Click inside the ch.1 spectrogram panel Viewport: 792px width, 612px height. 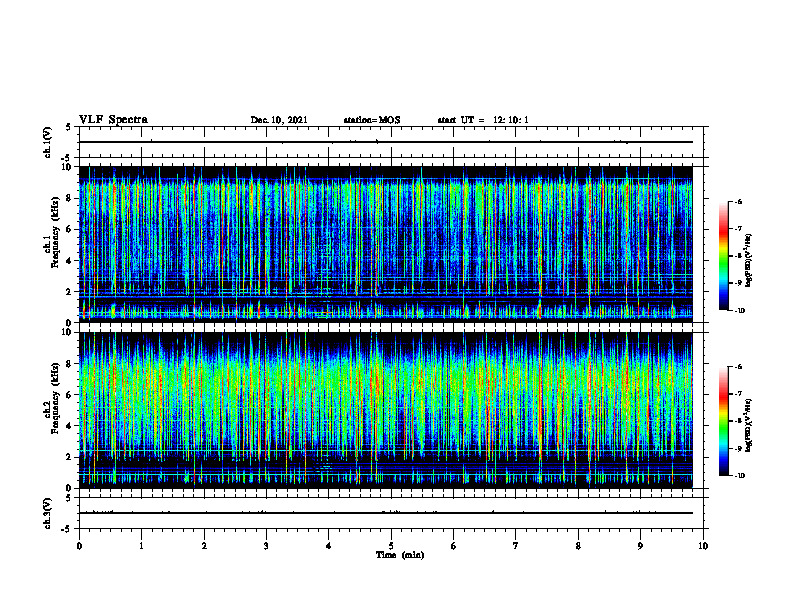(x=385, y=244)
